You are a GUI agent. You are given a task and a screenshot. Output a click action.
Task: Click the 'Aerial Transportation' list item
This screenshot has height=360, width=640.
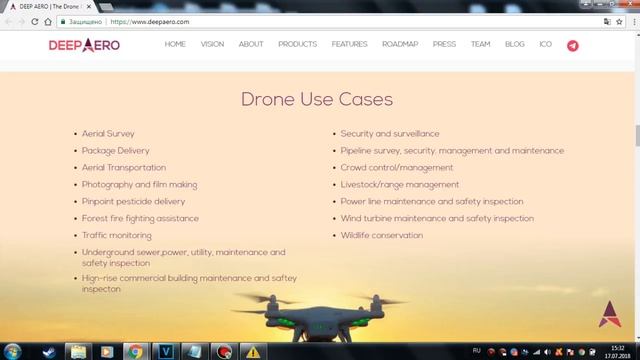tap(124, 168)
